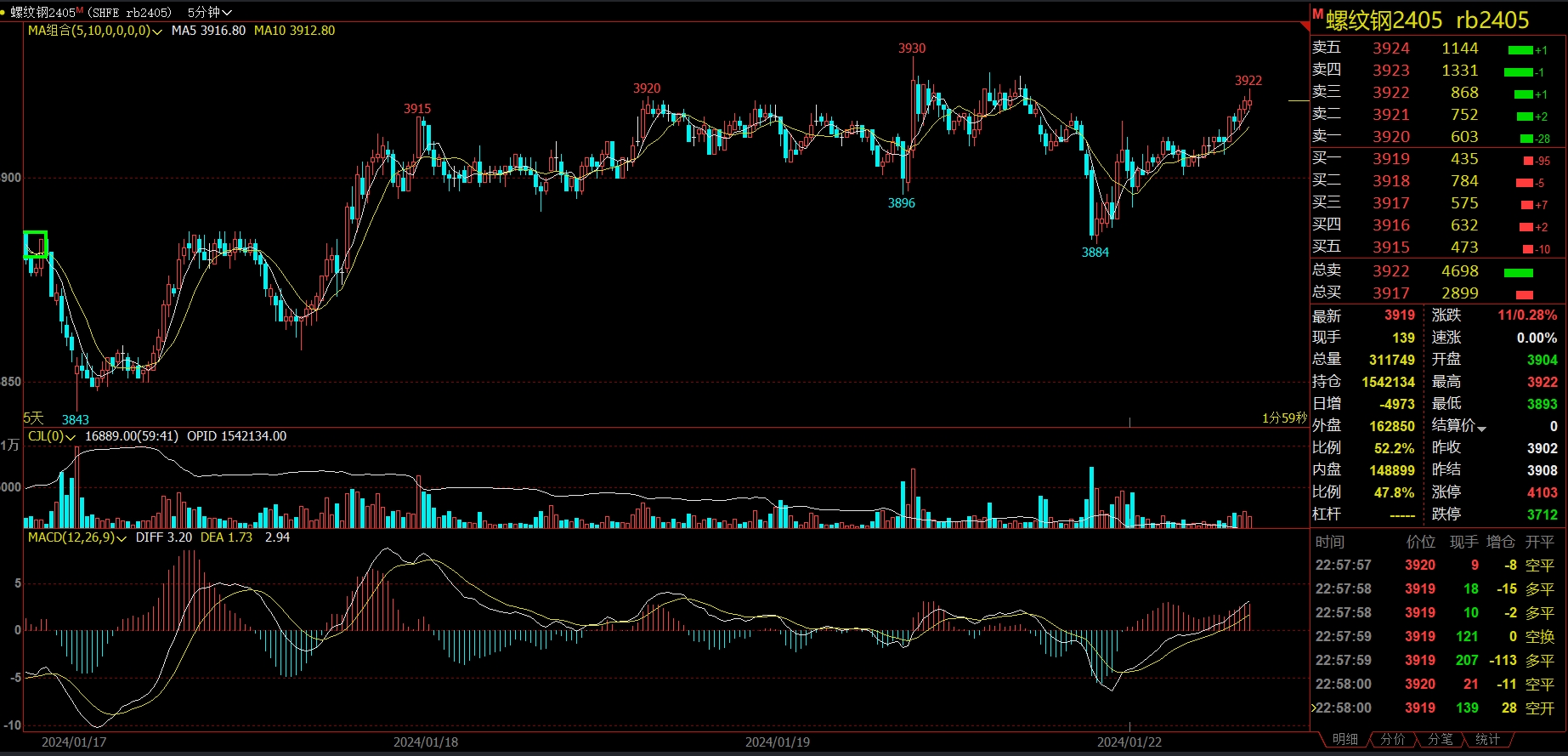The width and height of the screenshot is (1568, 756).
Task: Click the 卖一 price 3920
Action: pos(1391,137)
